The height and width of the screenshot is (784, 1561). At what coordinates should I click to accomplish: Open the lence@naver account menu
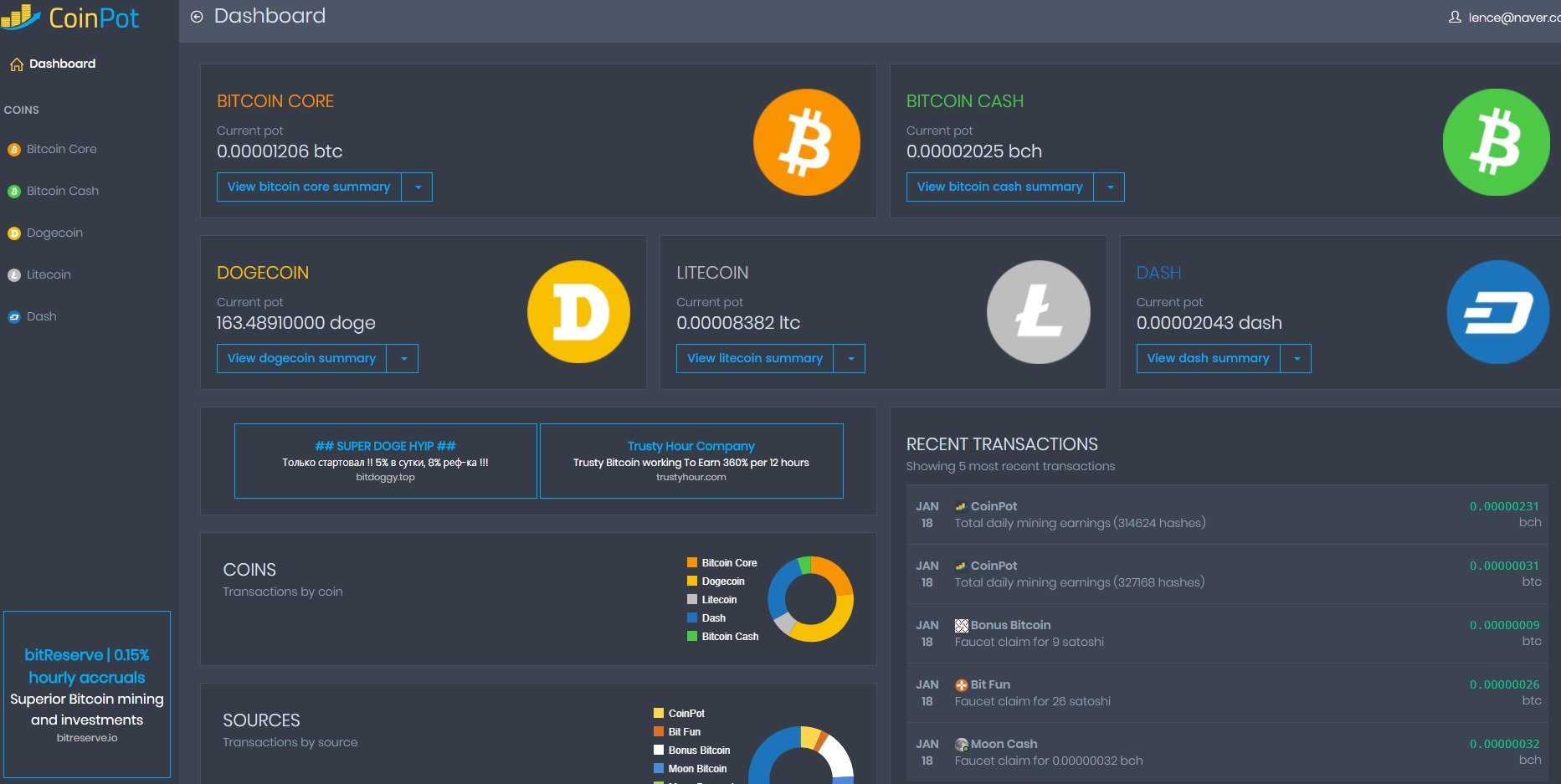click(x=1505, y=18)
